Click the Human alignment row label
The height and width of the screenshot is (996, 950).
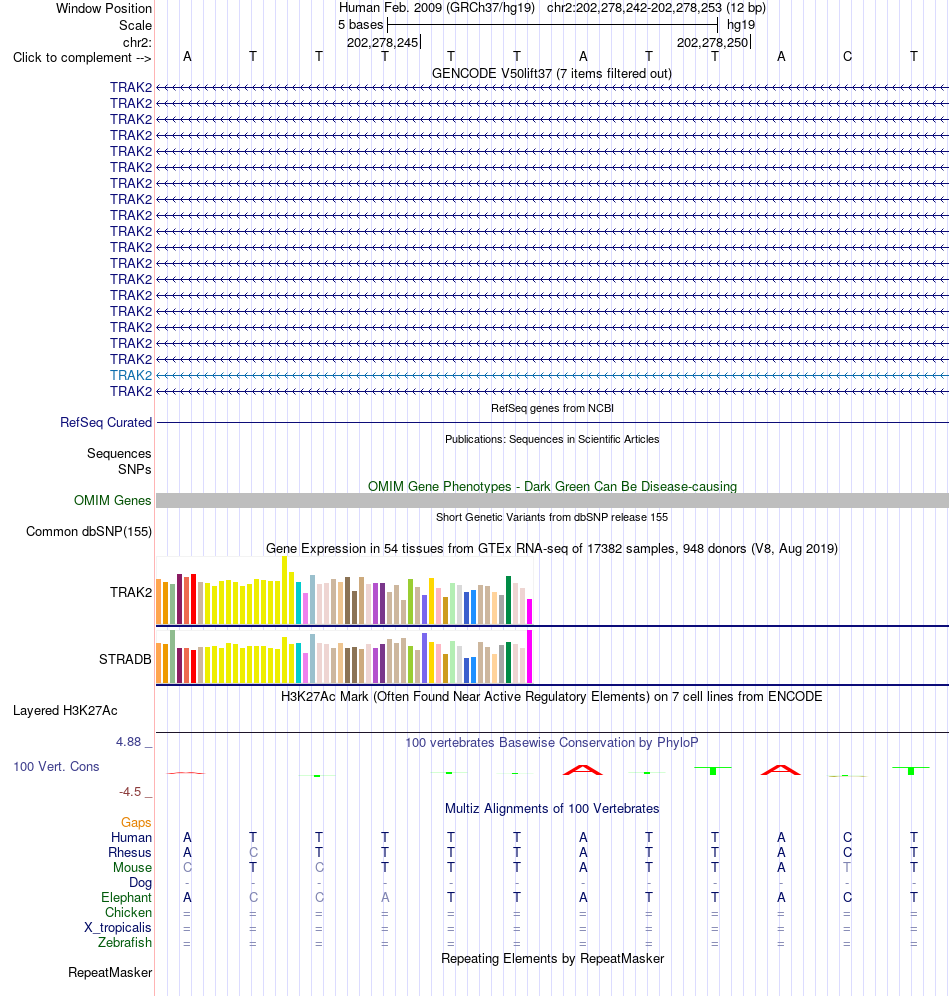pyautogui.click(x=131, y=838)
